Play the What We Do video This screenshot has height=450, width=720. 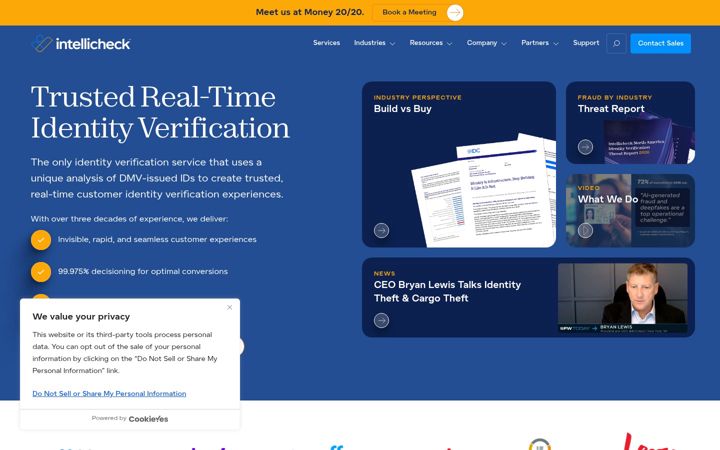pos(585,230)
